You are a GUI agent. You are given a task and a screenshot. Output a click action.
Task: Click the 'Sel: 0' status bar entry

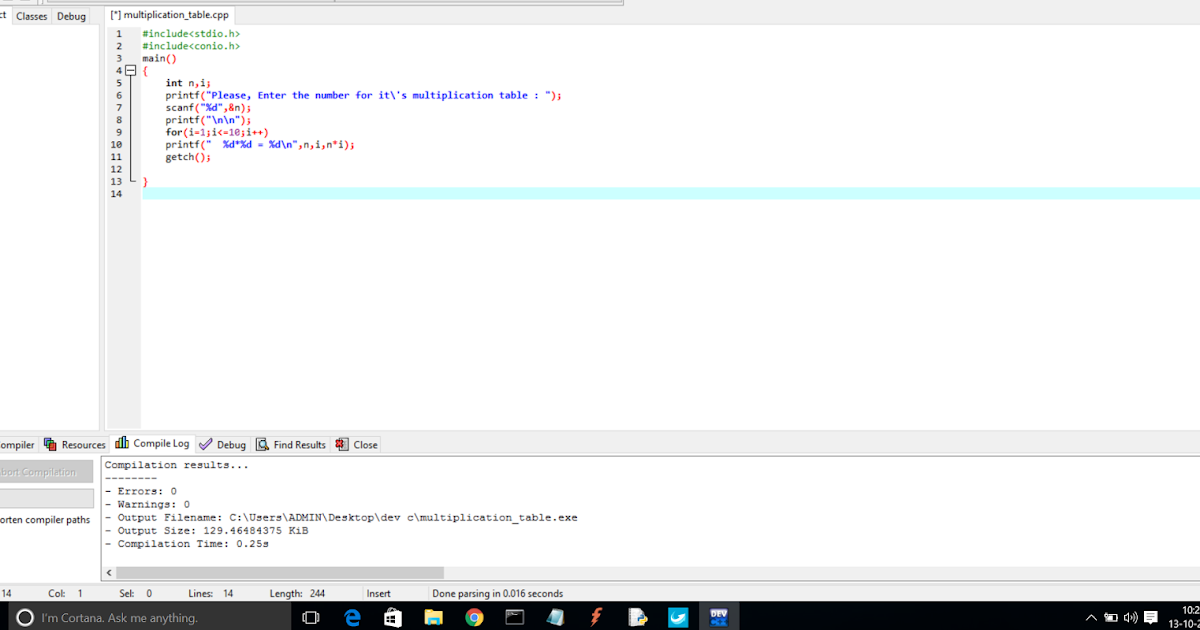(x=135, y=593)
